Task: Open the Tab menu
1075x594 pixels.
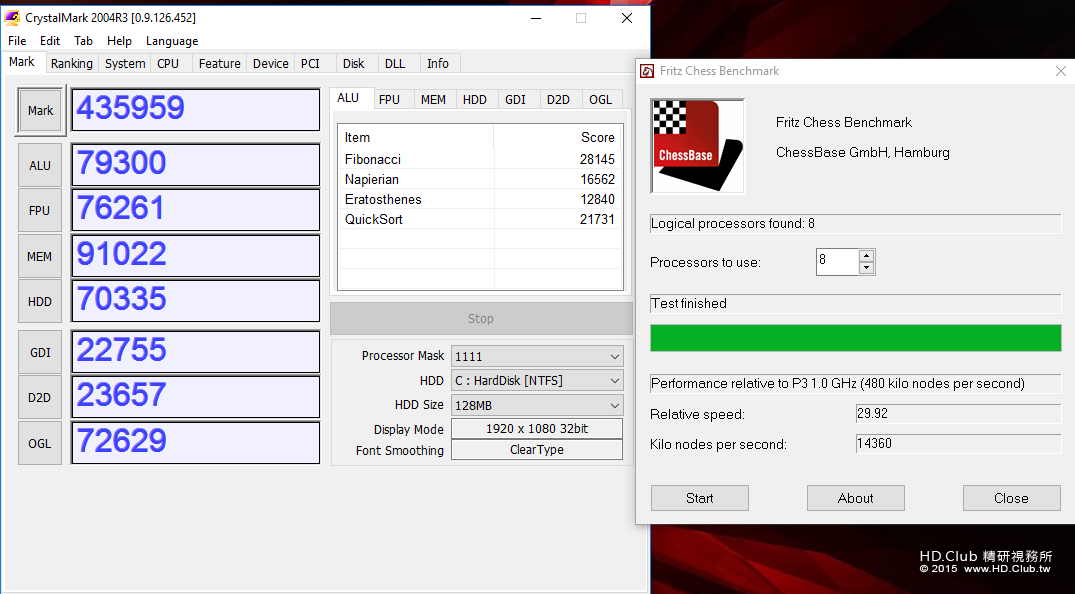Action: [83, 41]
